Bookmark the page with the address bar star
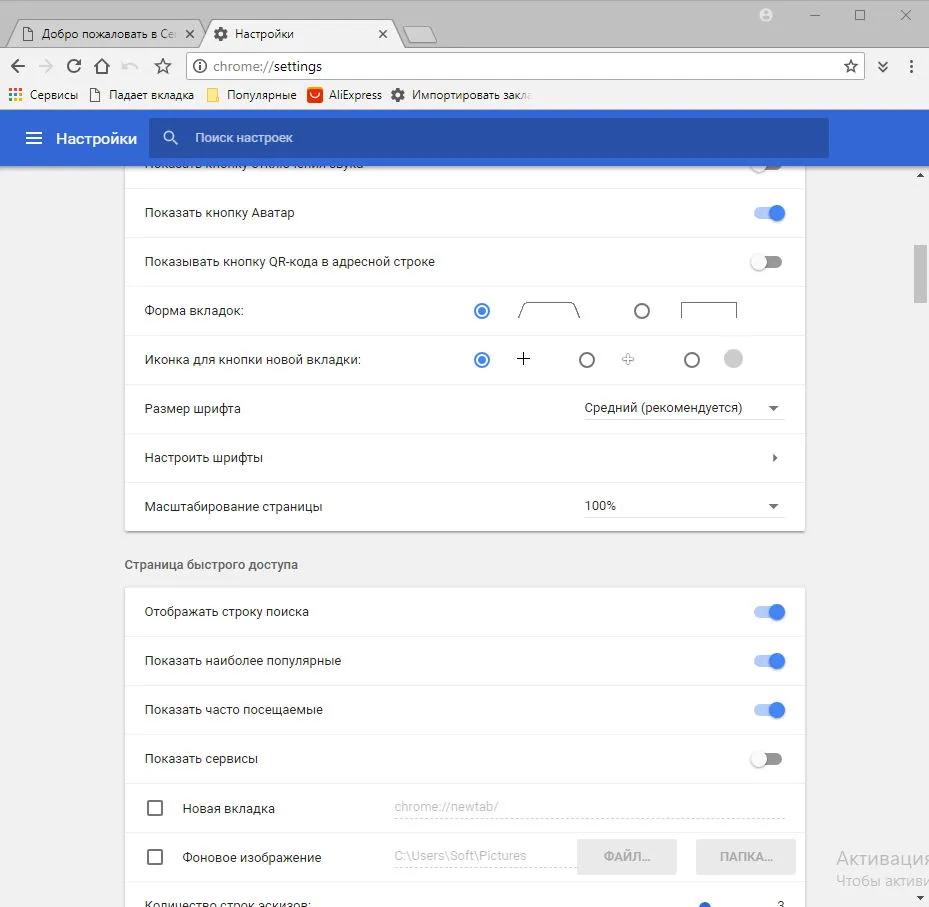Screen dimensions: 929x907 (x=851, y=66)
